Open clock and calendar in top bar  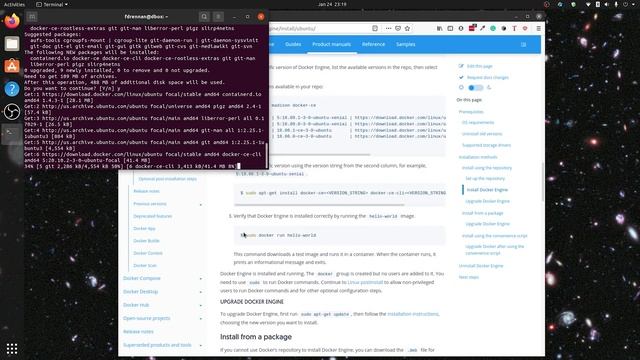click(x=332, y=4)
